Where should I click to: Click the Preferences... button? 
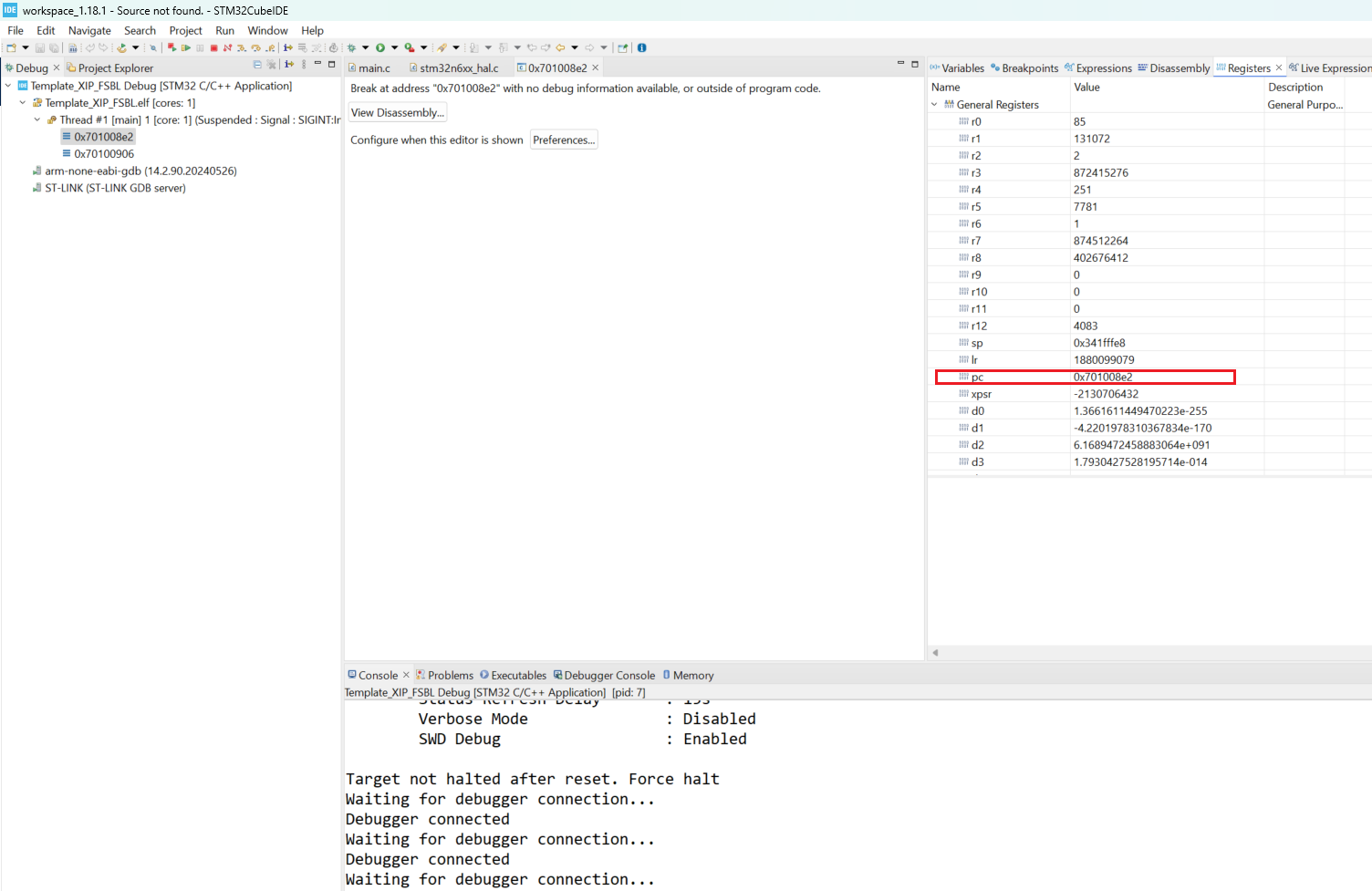[x=564, y=140]
